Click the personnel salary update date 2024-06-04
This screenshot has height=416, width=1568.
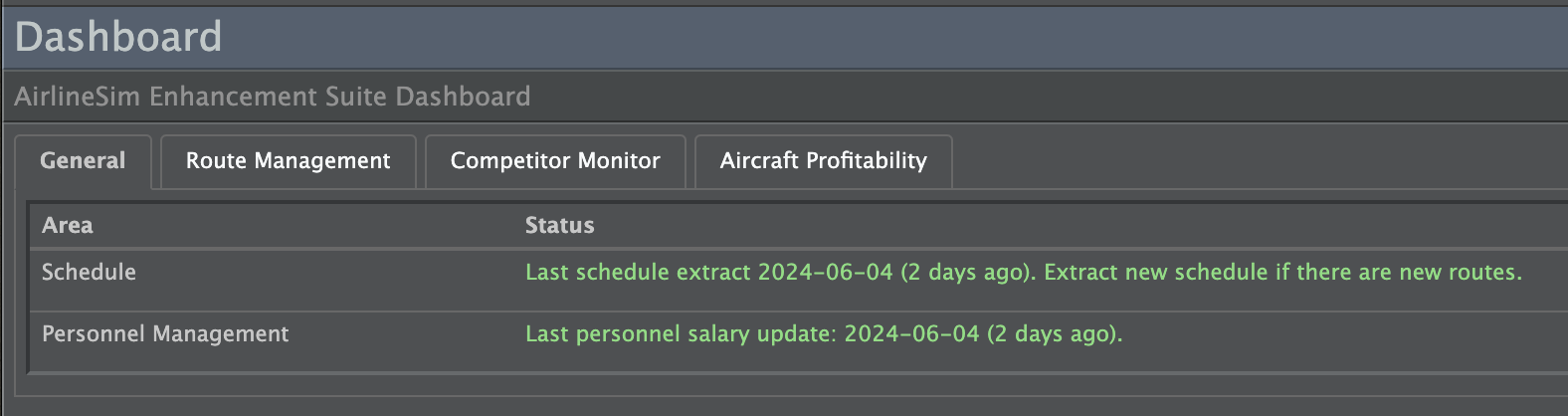click(911, 334)
